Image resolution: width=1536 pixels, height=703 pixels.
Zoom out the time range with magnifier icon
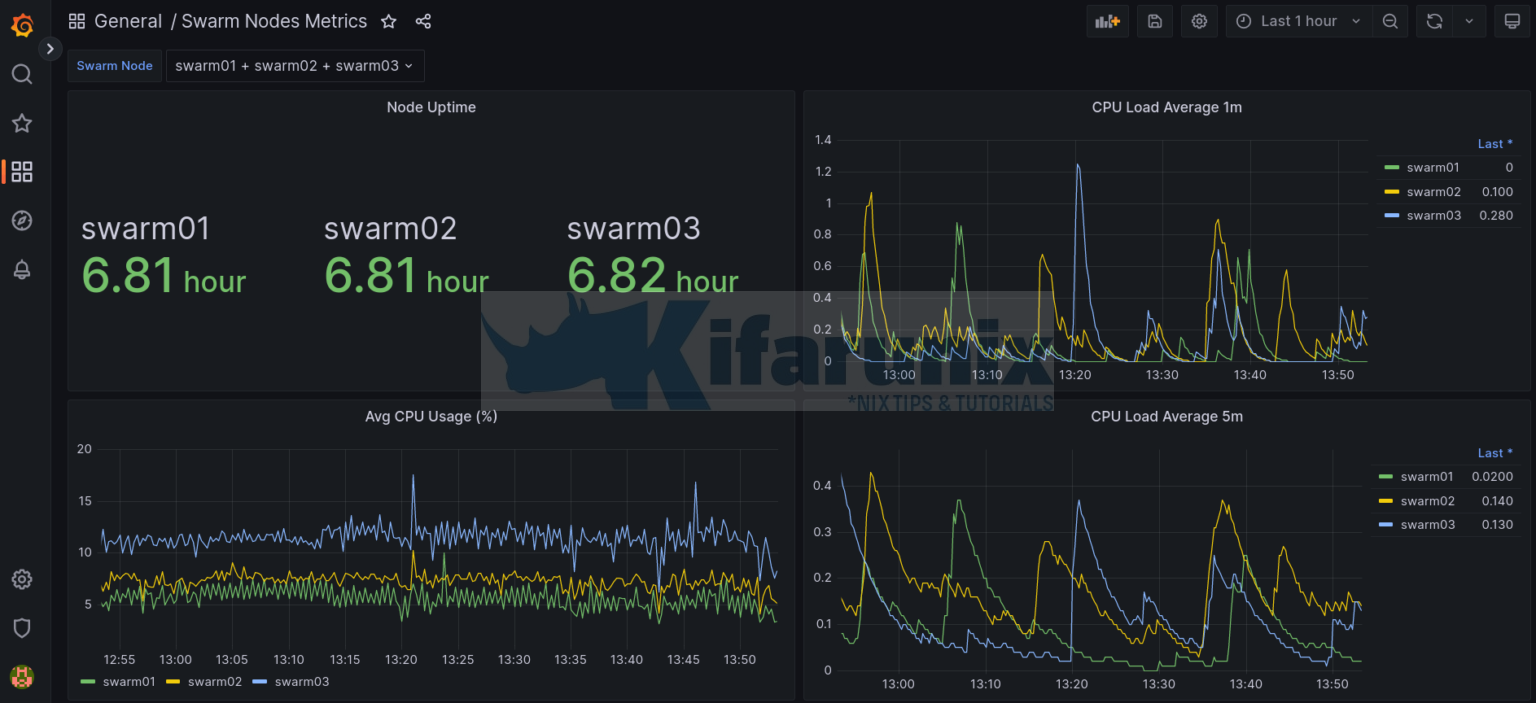pyautogui.click(x=1390, y=20)
